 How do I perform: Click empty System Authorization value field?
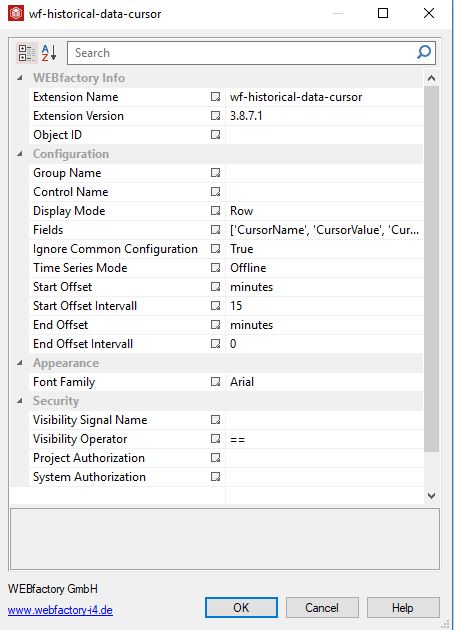tap(324, 477)
